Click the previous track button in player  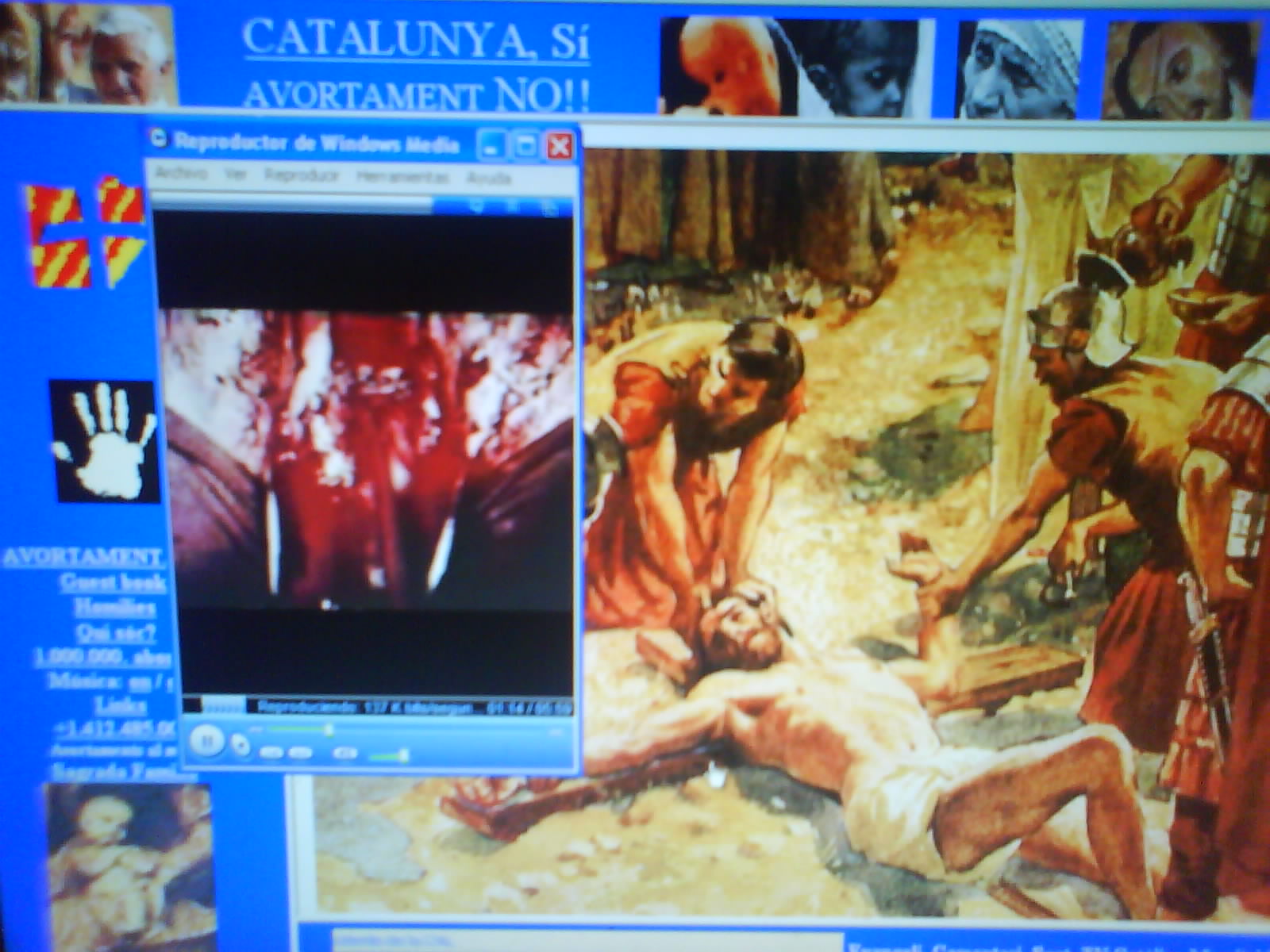click(271, 751)
